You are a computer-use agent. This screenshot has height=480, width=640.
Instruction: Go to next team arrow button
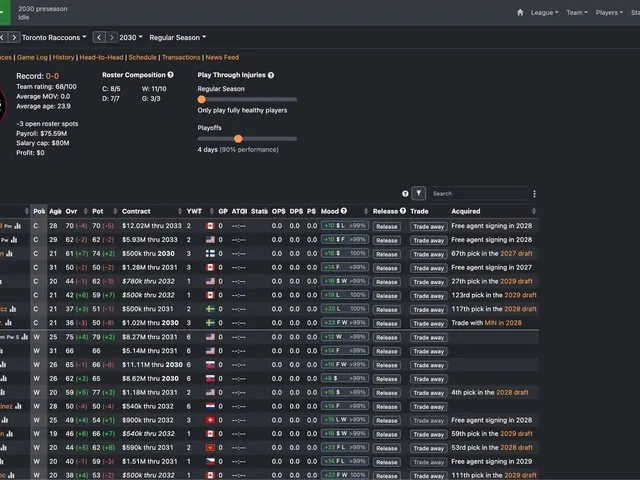click(13, 38)
